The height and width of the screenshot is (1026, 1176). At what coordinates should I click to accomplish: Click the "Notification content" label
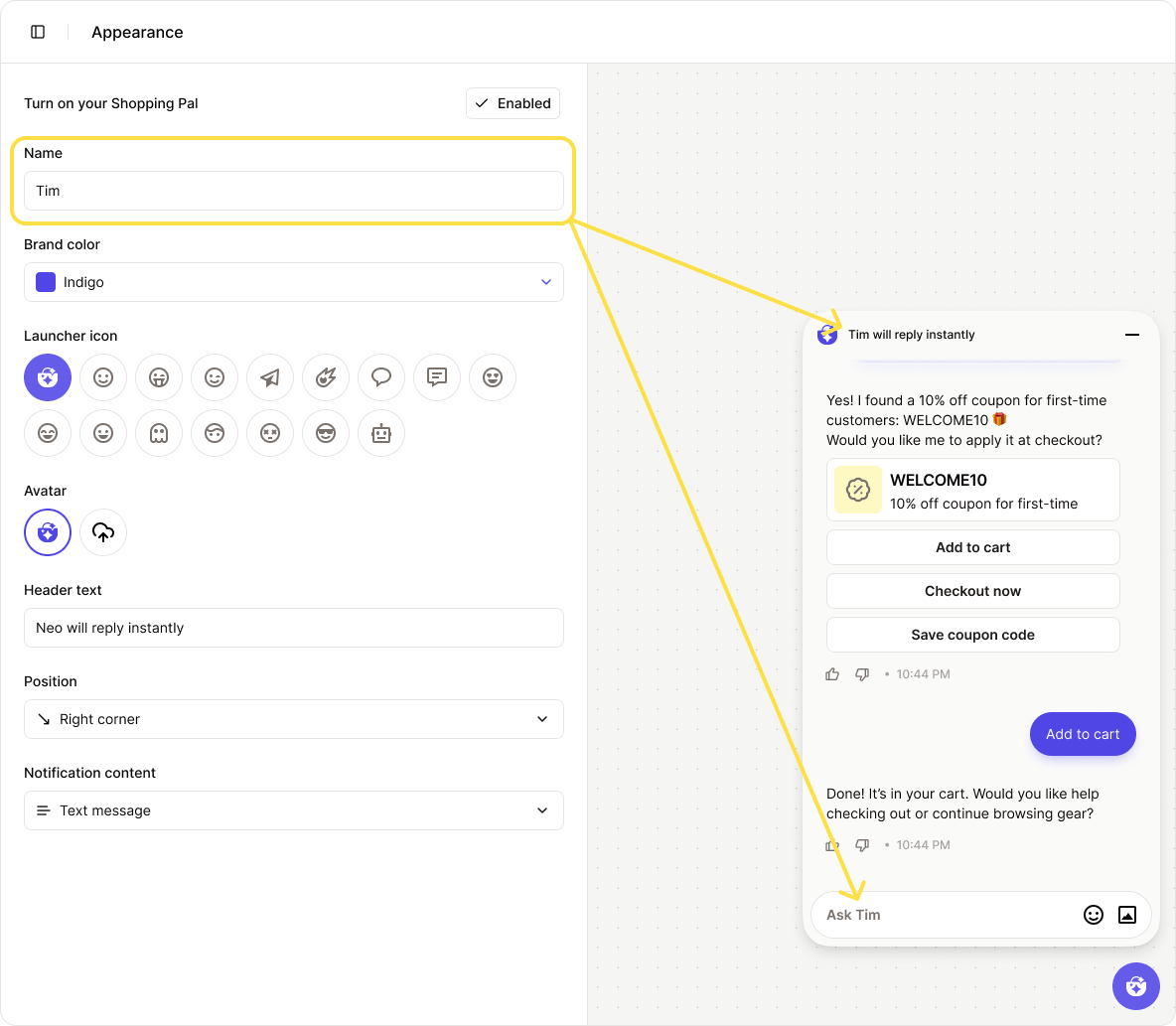(x=90, y=773)
